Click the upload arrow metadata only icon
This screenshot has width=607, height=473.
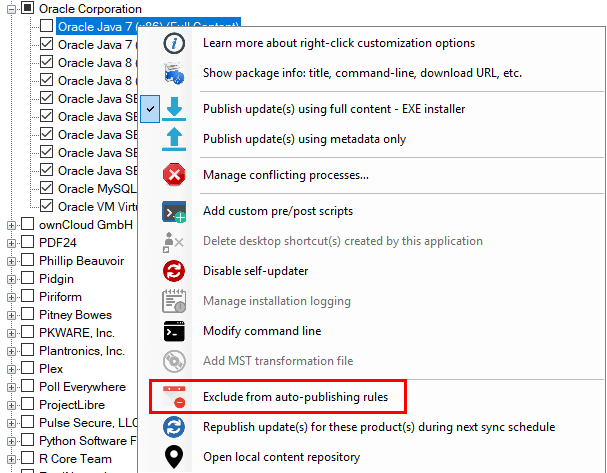point(174,139)
